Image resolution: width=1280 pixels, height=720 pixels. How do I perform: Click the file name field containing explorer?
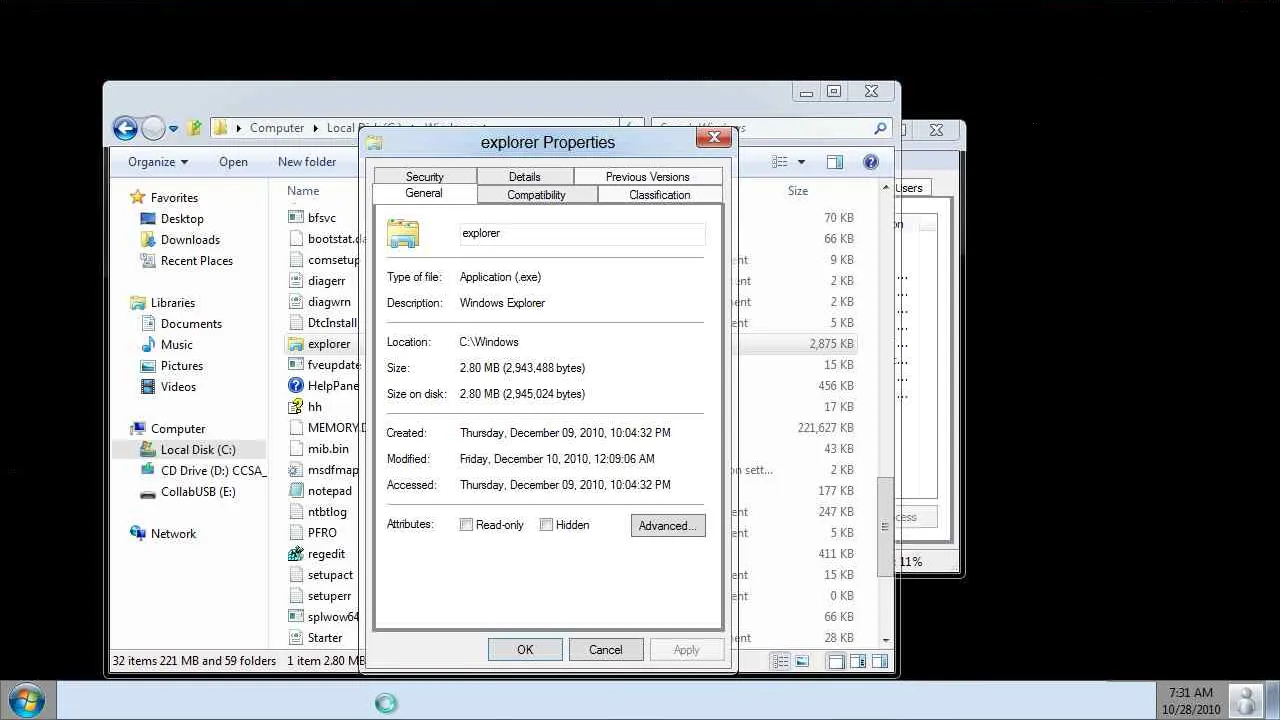(x=582, y=233)
